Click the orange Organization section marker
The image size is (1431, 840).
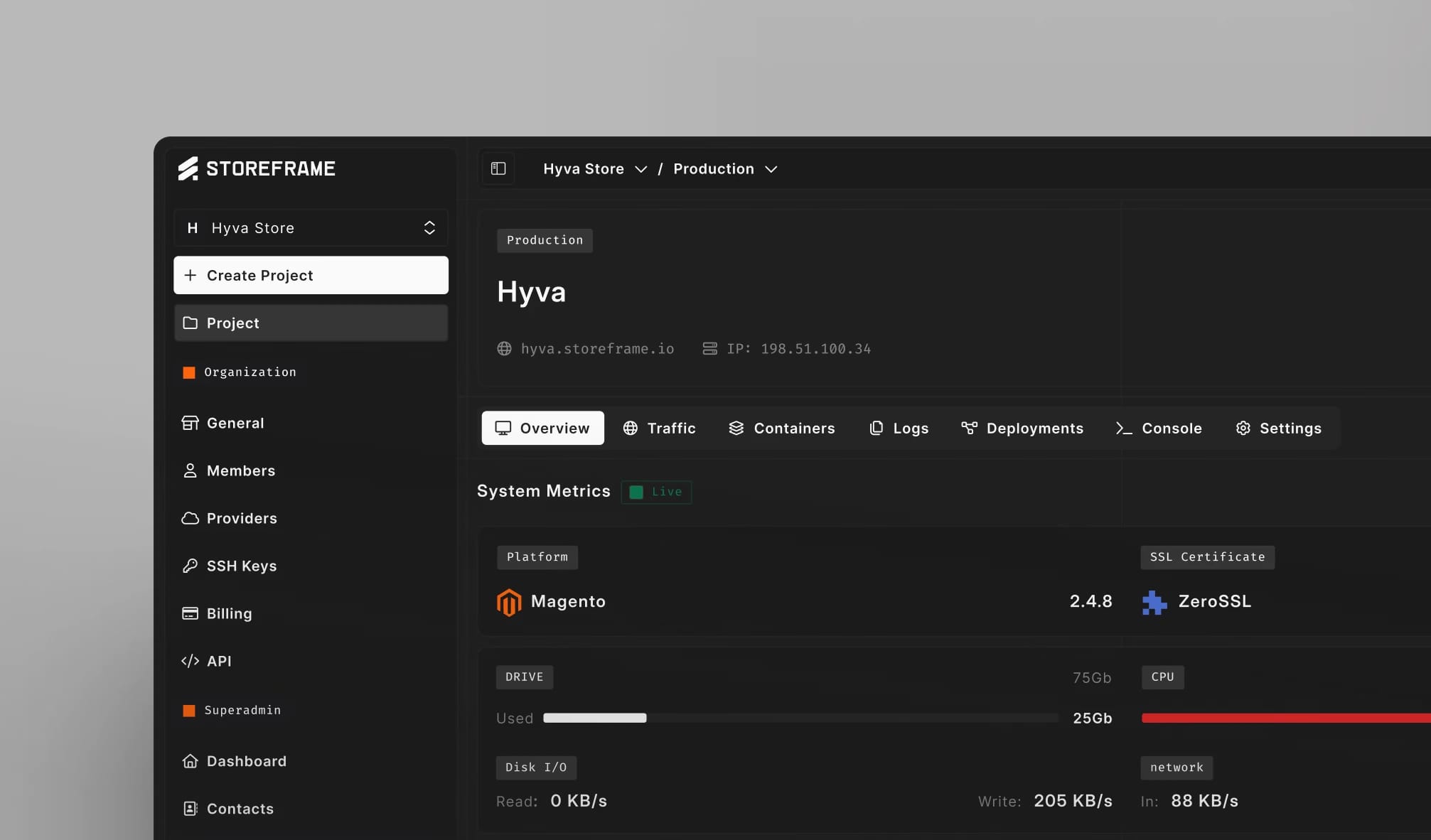pyautogui.click(x=189, y=372)
